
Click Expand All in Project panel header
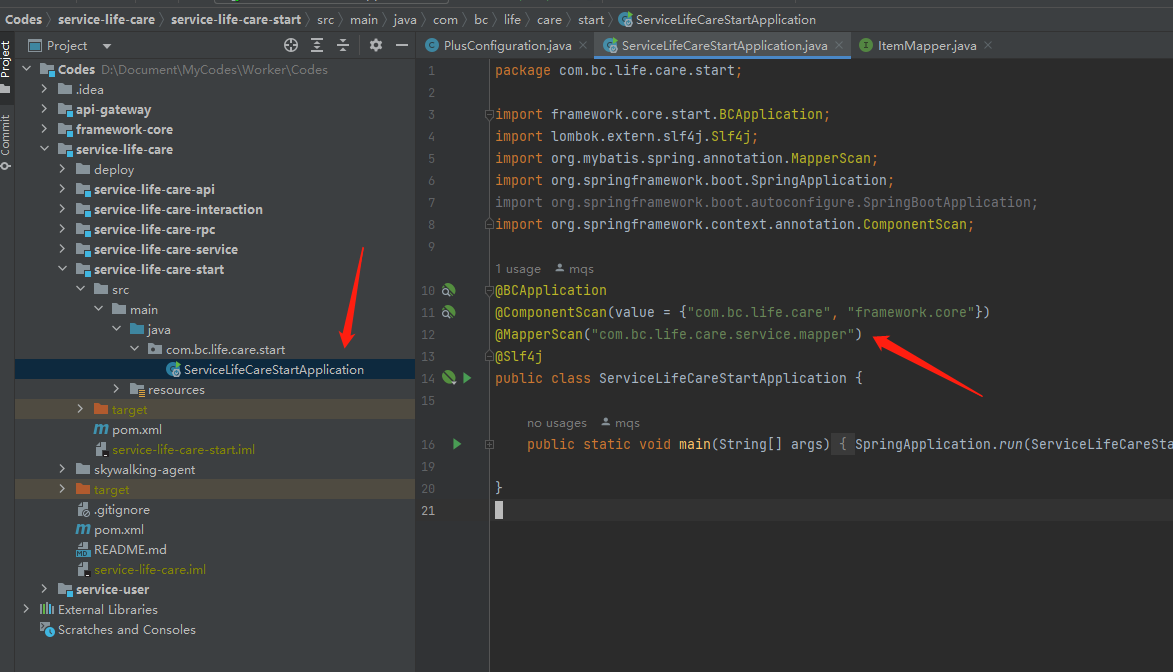point(317,46)
